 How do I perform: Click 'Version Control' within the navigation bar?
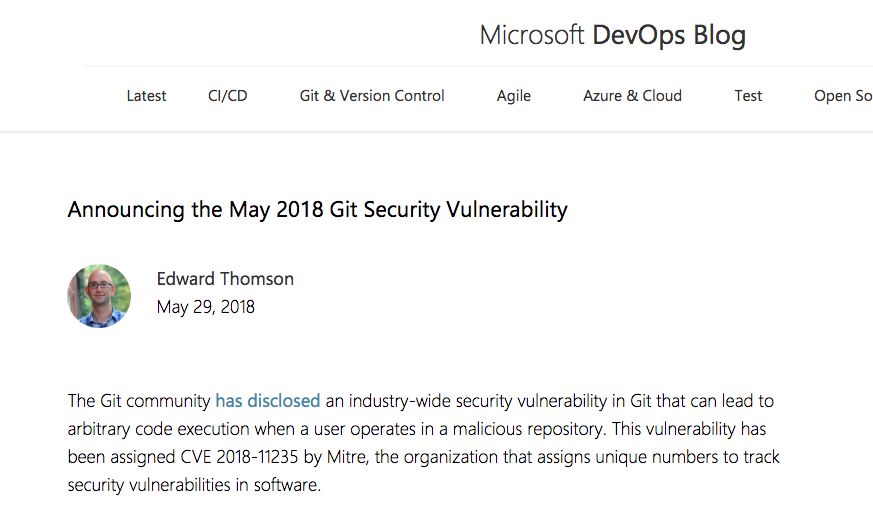(x=392, y=96)
